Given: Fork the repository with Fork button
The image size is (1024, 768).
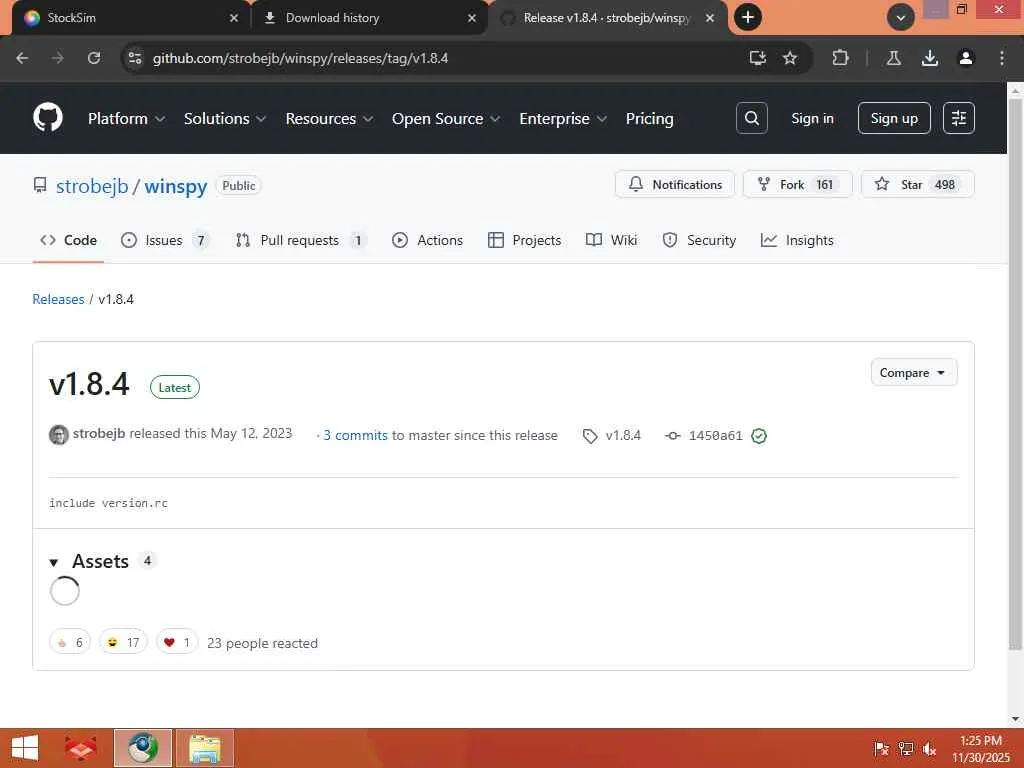Looking at the screenshot, I should [x=797, y=184].
